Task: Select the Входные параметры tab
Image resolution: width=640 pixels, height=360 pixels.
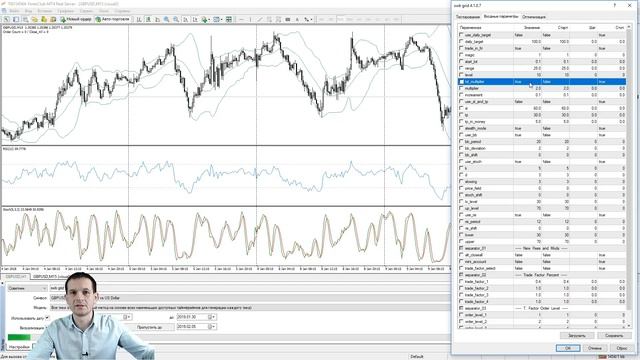Action: coord(501,17)
